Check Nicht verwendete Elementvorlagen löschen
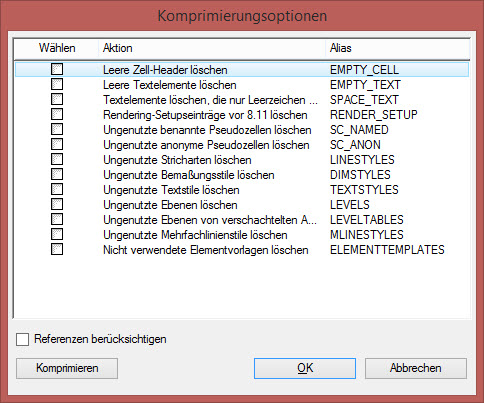Image resolution: width=484 pixels, height=403 pixels. pos(57,249)
